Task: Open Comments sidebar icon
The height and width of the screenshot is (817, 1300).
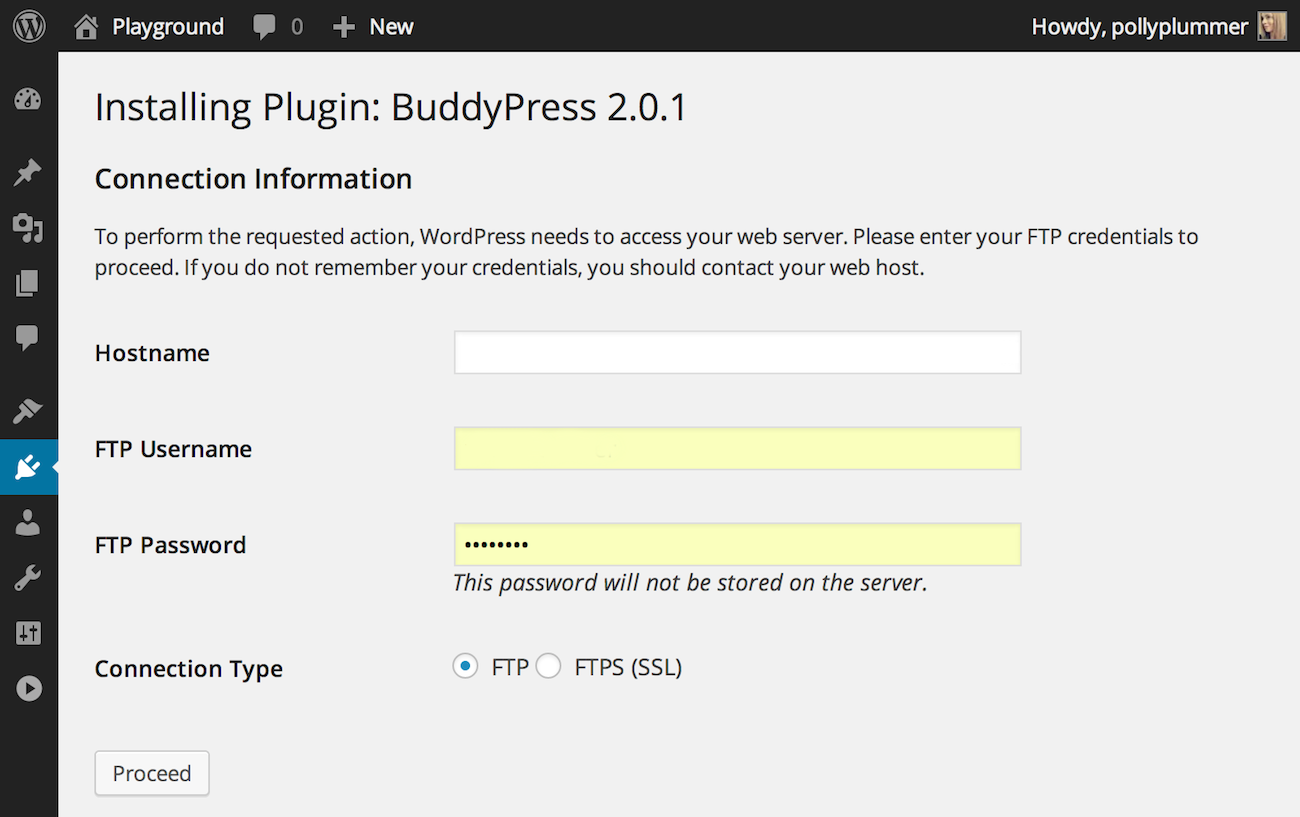Action: (28, 338)
